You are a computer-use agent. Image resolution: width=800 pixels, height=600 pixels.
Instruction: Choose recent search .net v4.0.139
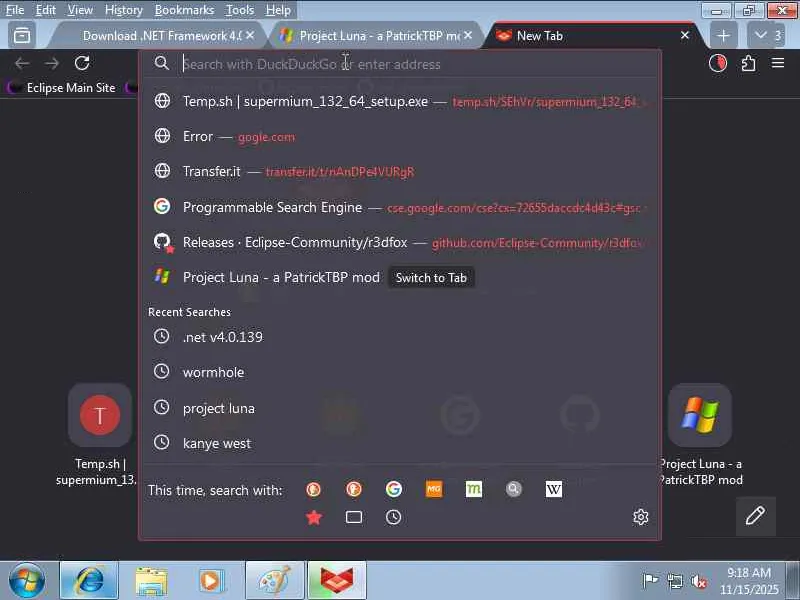pyautogui.click(x=400, y=337)
